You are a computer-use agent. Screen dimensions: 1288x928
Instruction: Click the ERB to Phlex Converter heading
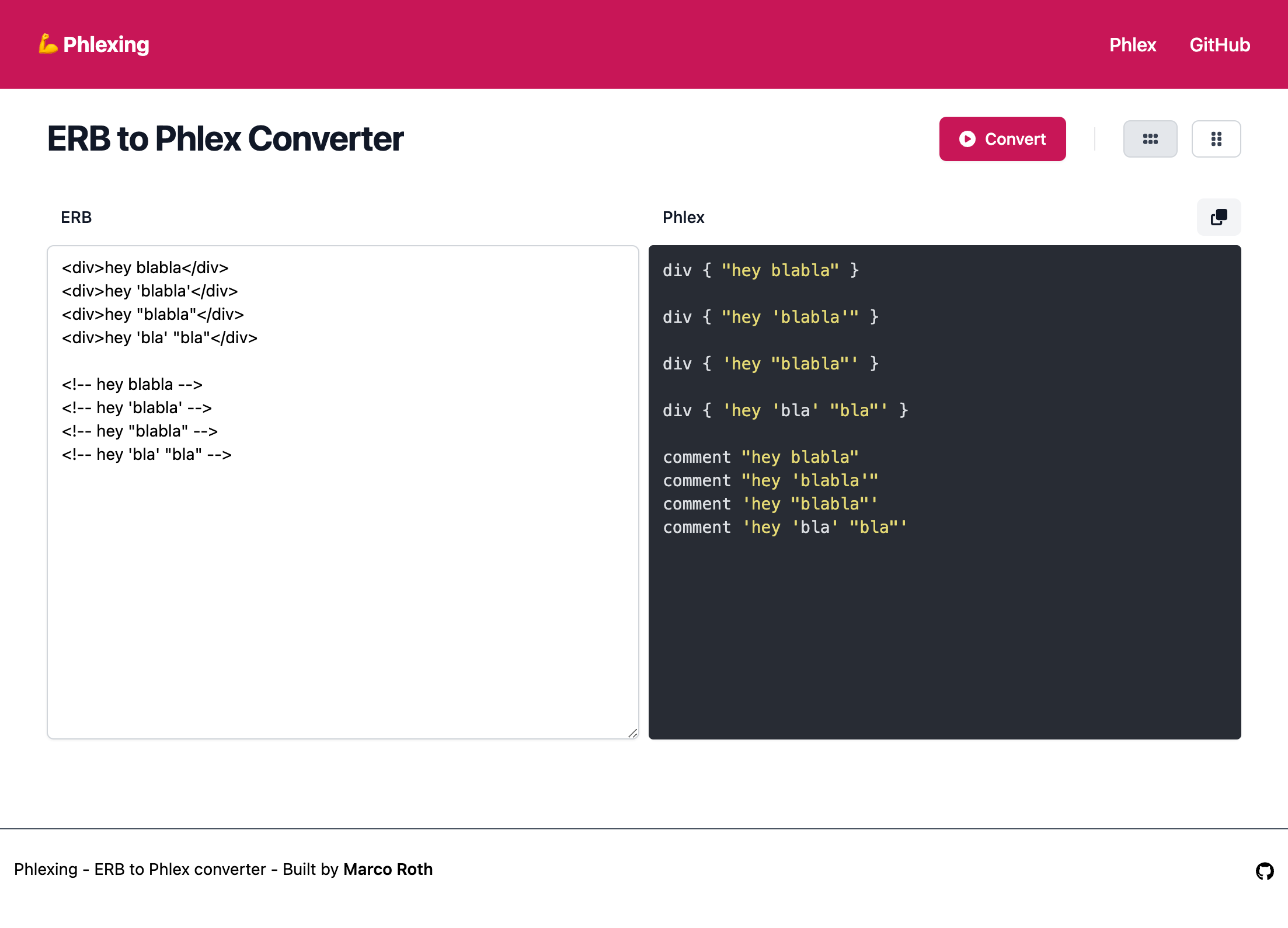pyautogui.click(x=225, y=139)
